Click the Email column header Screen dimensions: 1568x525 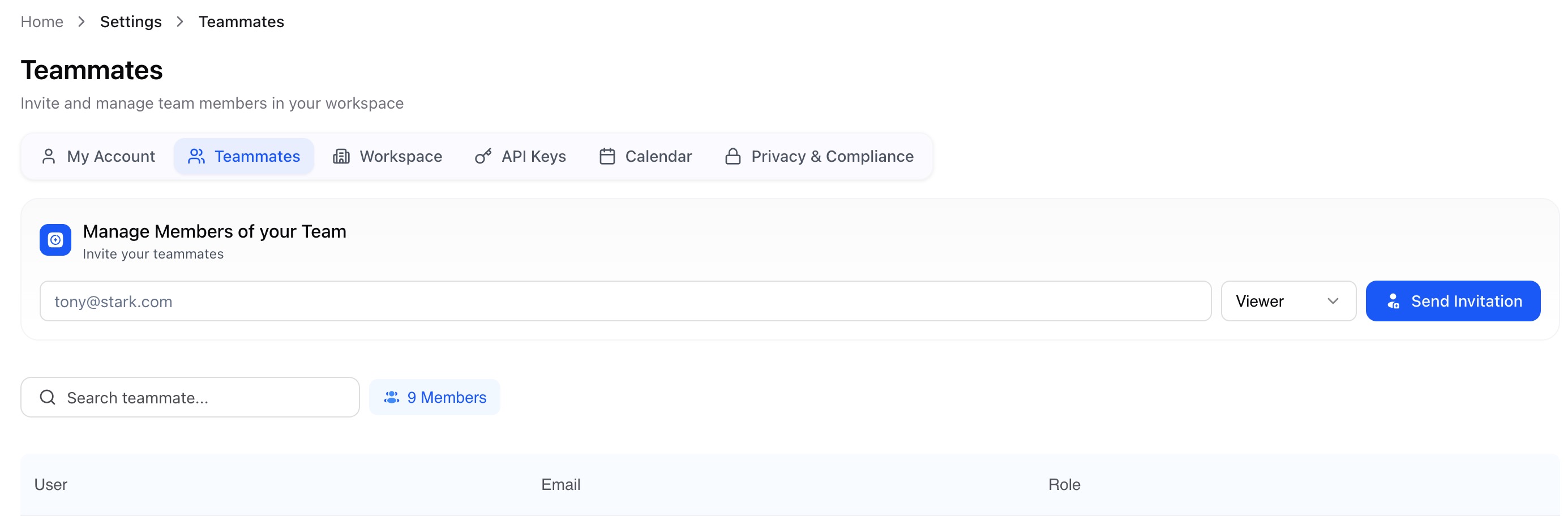pyautogui.click(x=560, y=485)
